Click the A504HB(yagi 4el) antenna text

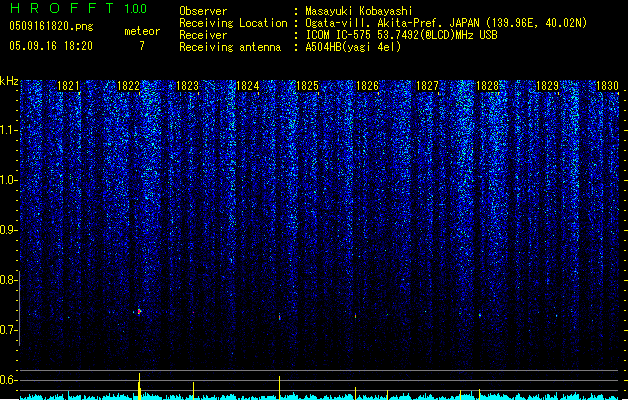[353, 47]
